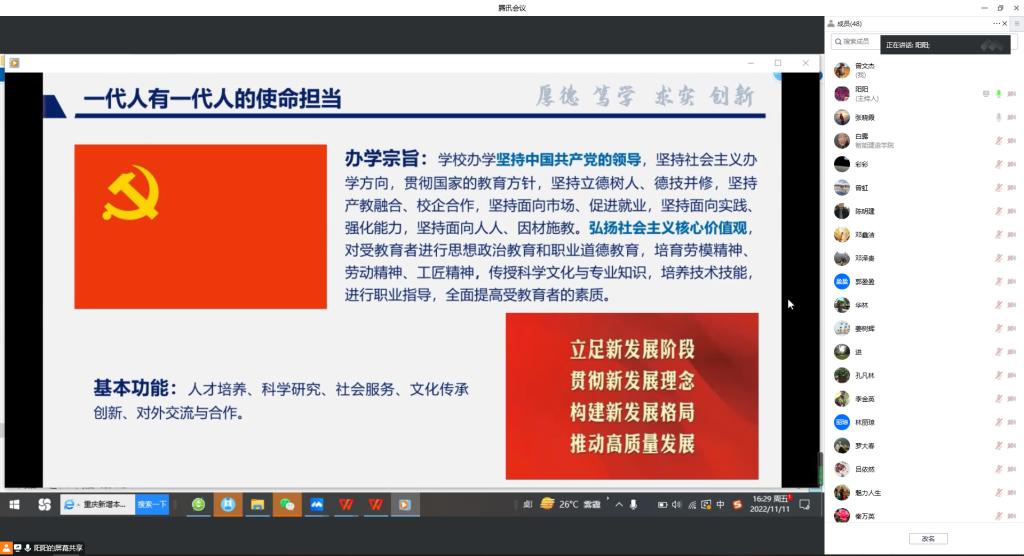1024x556 pixels.
Task: Open the members panel three-dot menu
Action: pos(997,23)
